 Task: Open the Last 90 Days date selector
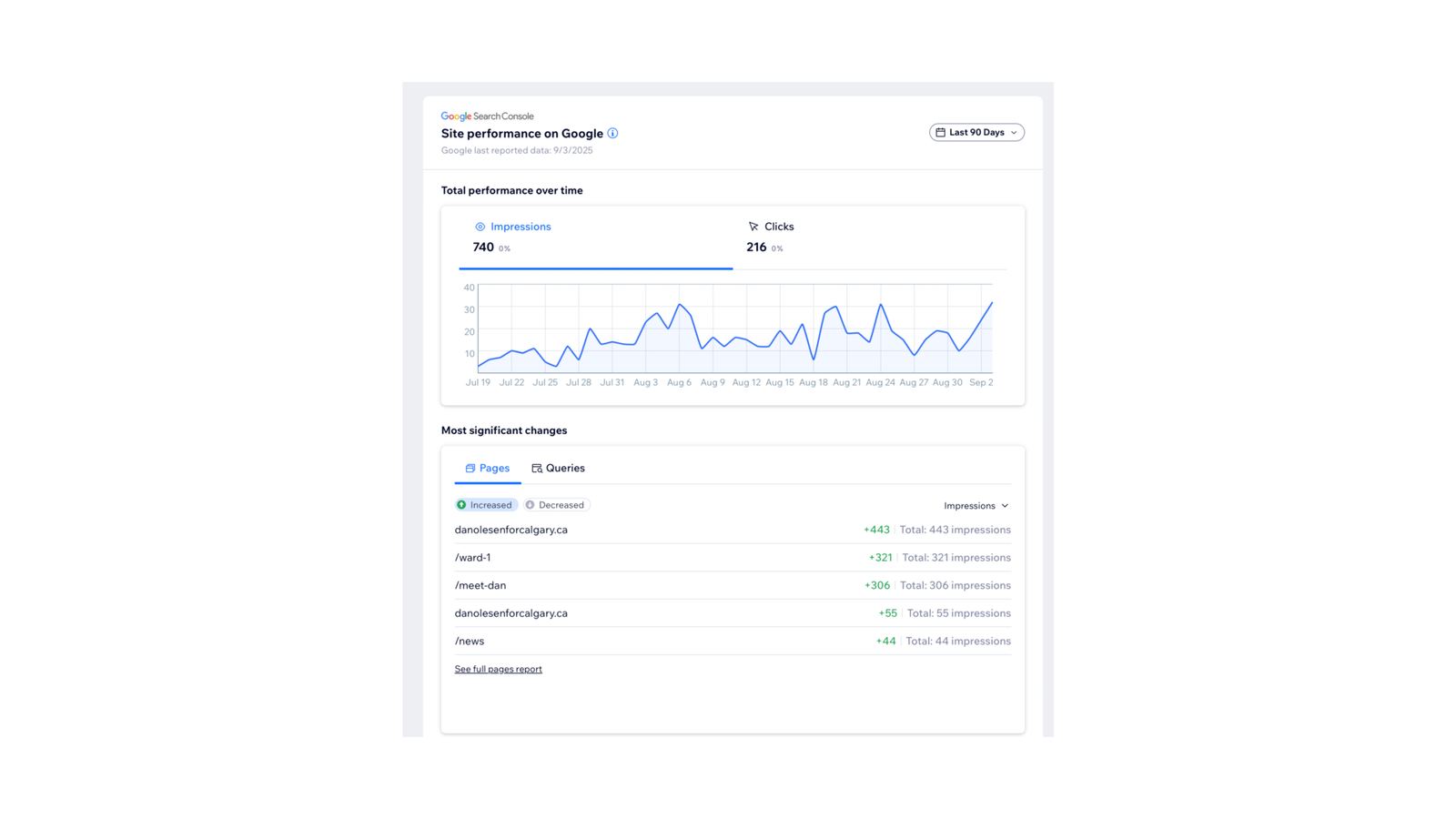pos(976,132)
